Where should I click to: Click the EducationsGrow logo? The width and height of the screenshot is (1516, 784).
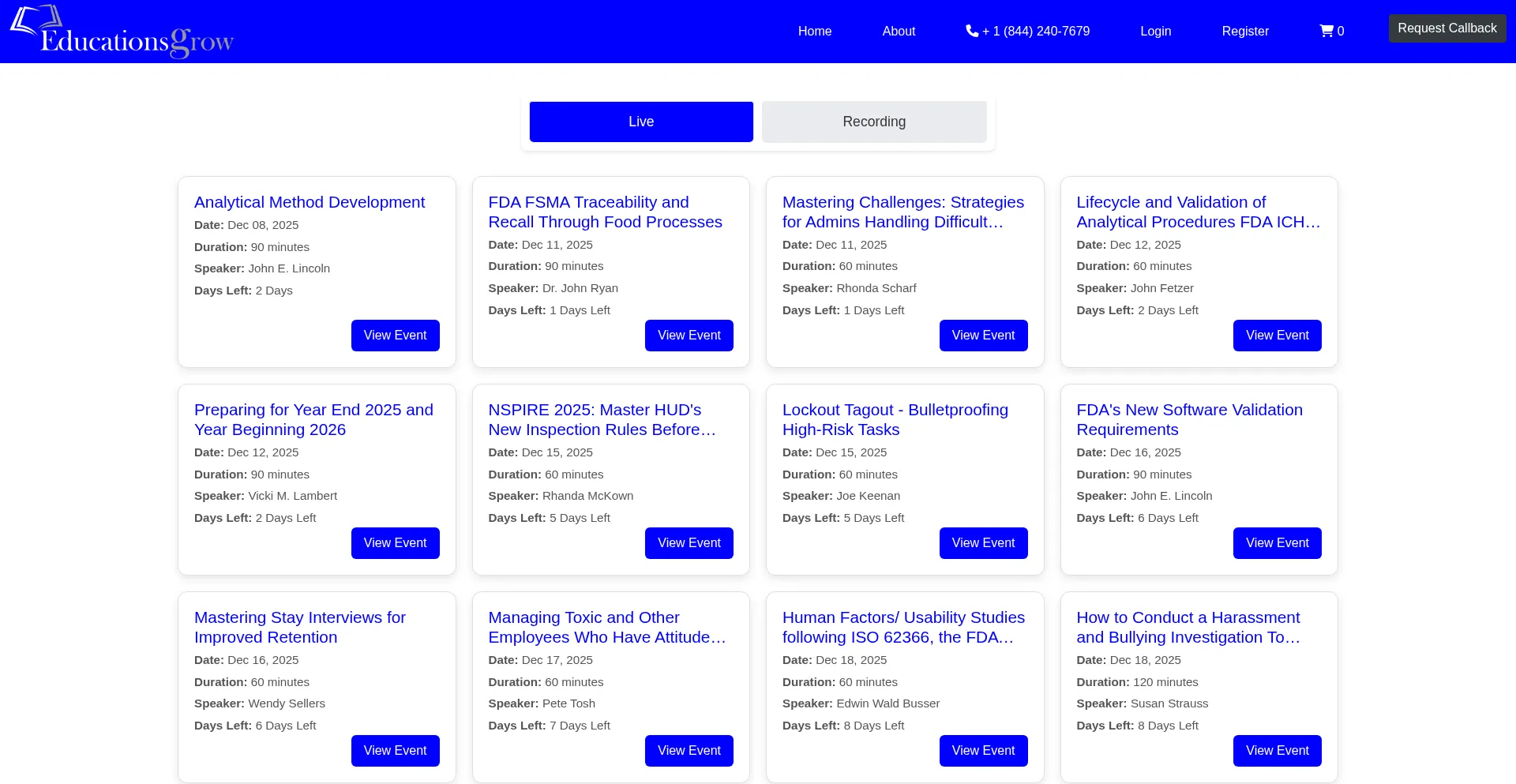pyautogui.click(x=122, y=32)
